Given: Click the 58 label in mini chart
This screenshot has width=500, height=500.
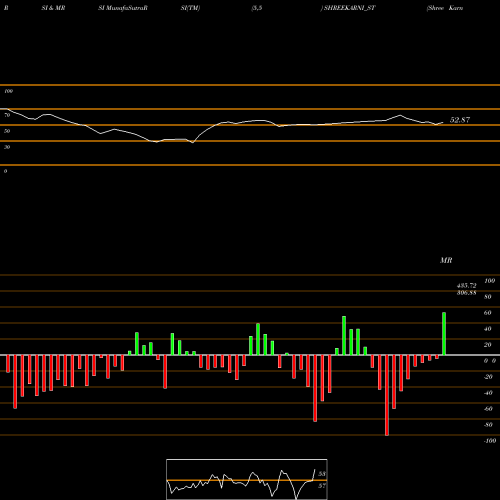Looking at the screenshot, I should pyautogui.click(x=322, y=474).
